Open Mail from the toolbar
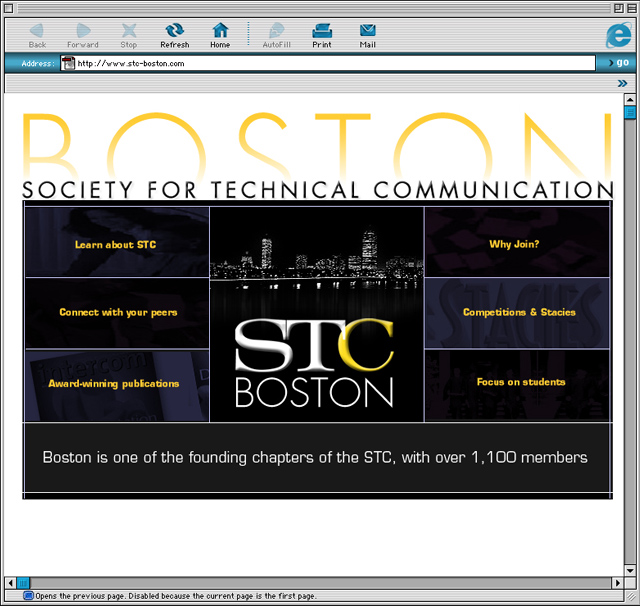Viewport: 640px width, 606px height. (x=368, y=31)
